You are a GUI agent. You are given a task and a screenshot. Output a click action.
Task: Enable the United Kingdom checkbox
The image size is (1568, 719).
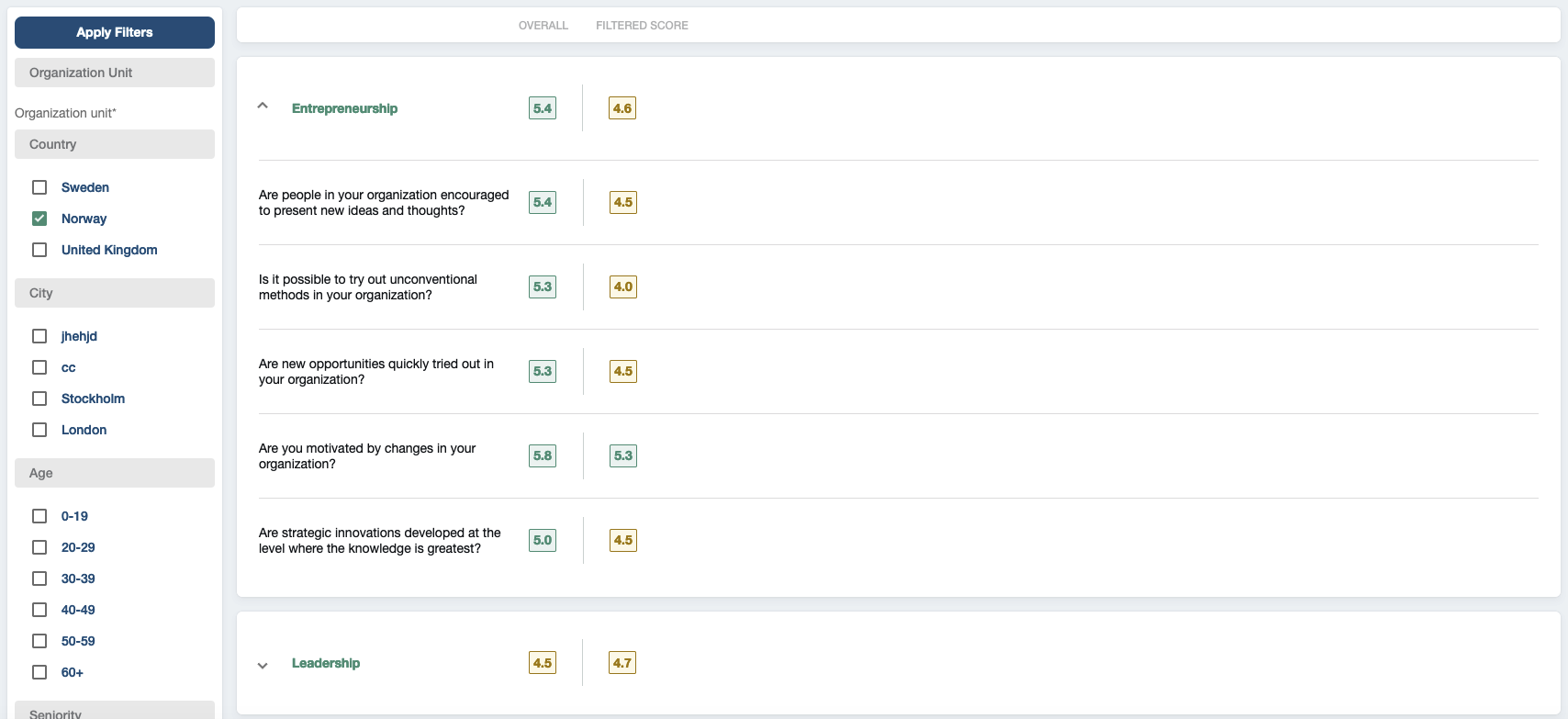[39, 250]
